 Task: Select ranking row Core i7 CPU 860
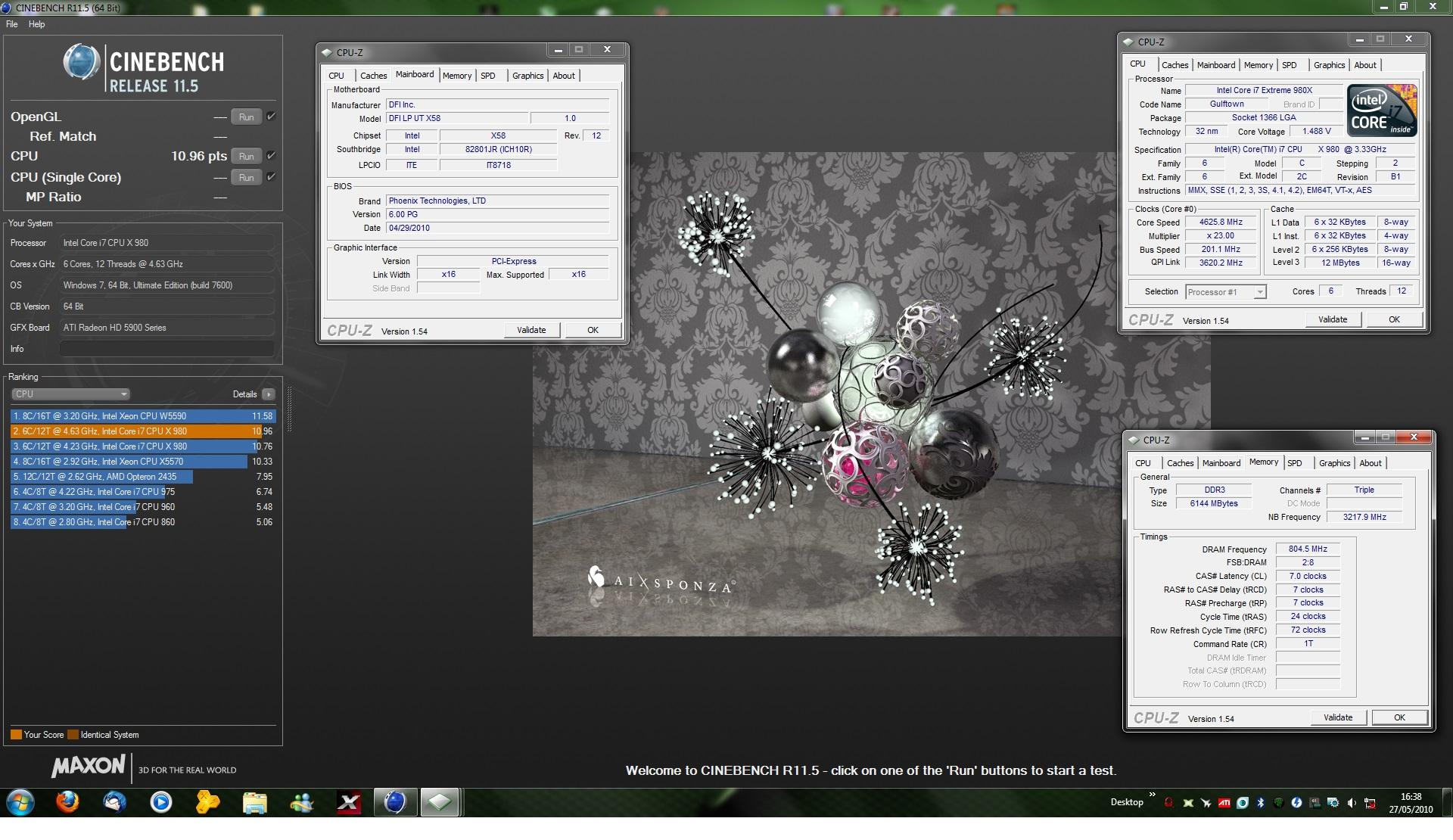click(143, 522)
